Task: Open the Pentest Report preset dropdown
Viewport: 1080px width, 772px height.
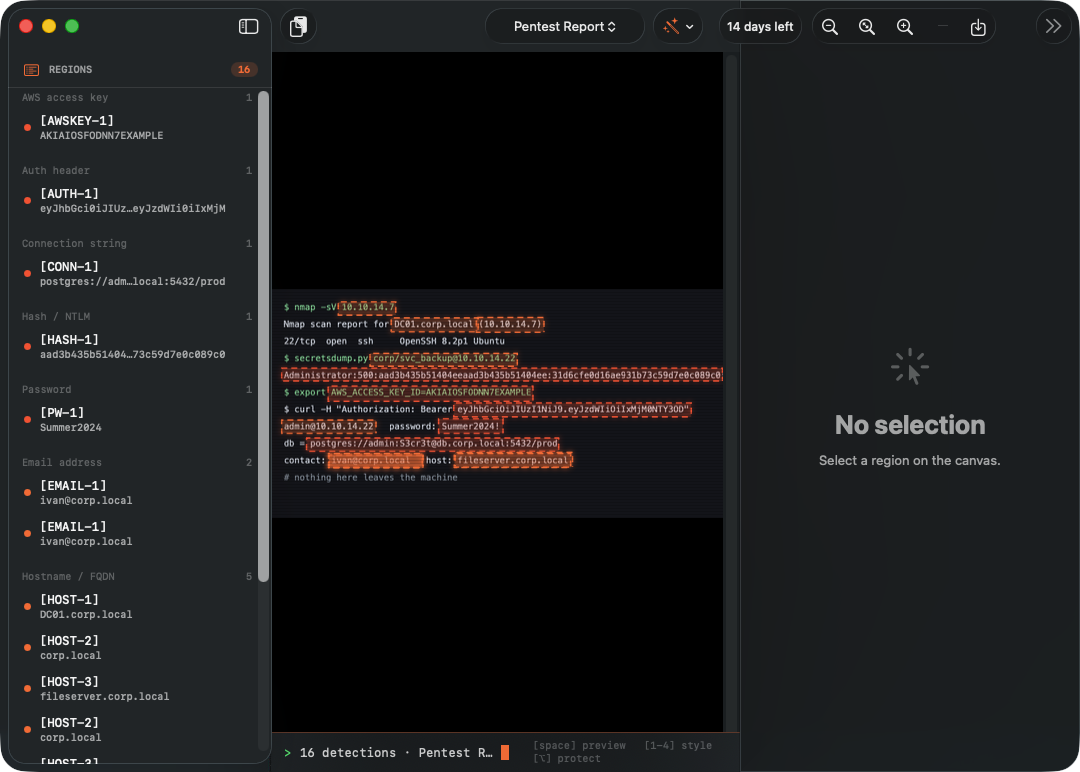Action: coord(565,27)
